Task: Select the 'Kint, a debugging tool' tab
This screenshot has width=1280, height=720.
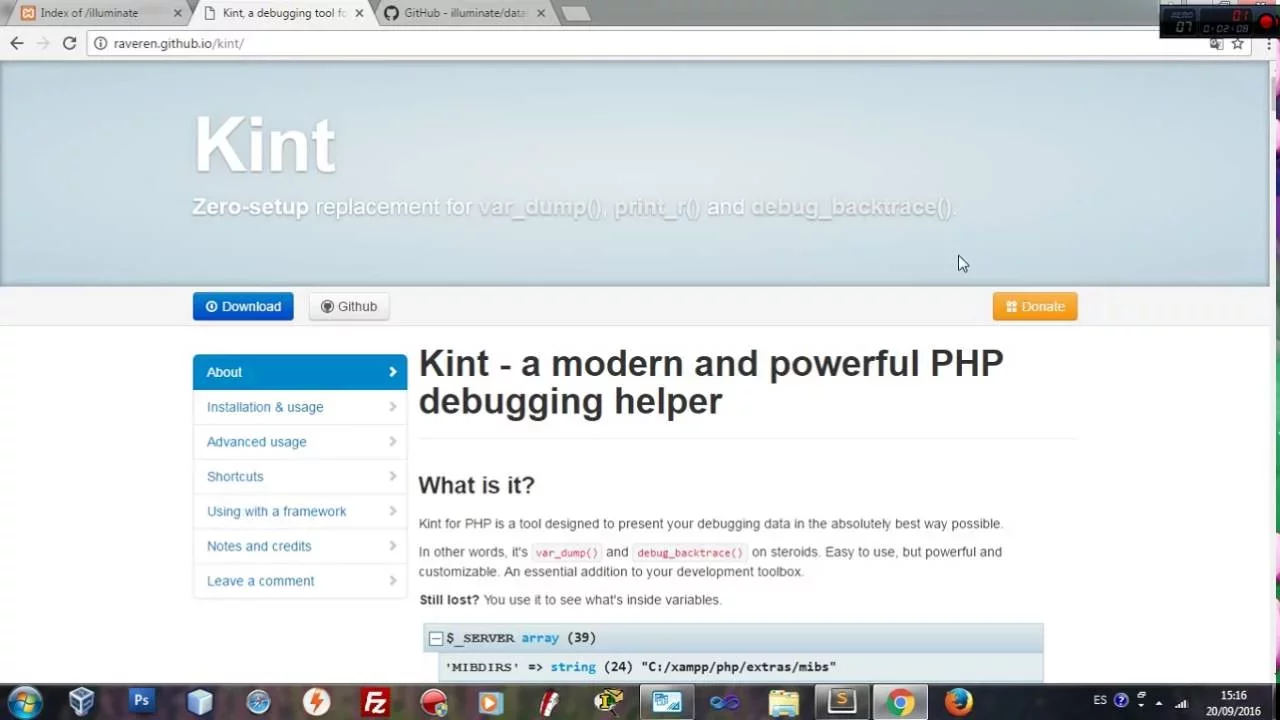Action: 282,13
